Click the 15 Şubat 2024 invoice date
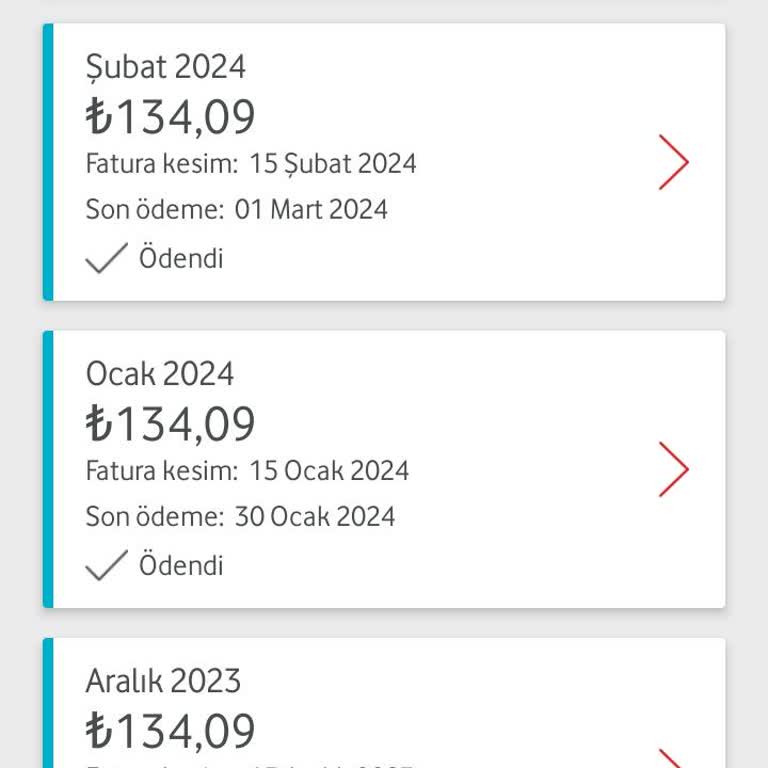This screenshot has height=768, width=768. [x=333, y=164]
